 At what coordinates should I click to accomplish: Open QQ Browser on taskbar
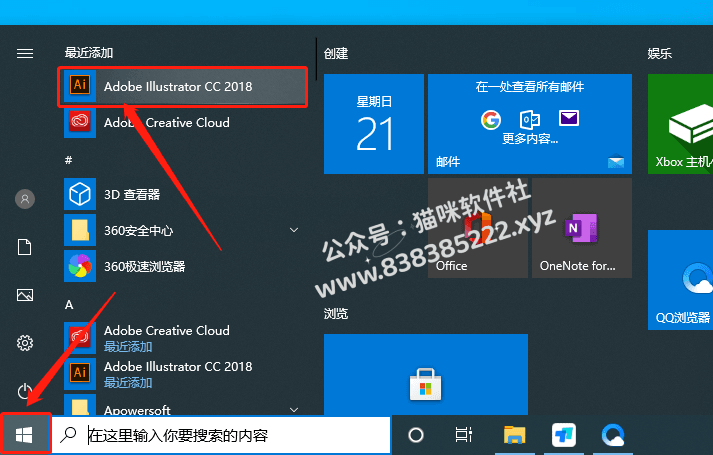[x=613, y=435]
